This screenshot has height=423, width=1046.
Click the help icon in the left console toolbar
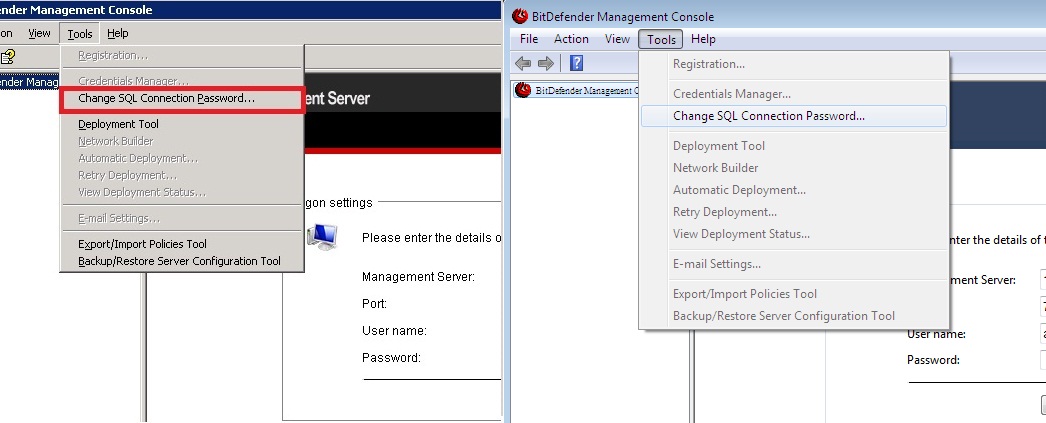click(7, 57)
